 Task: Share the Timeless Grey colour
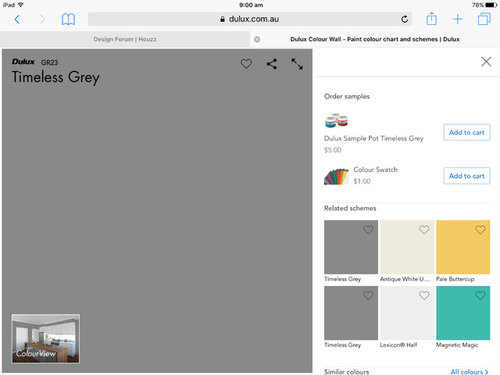pyautogui.click(x=272, y=64)
